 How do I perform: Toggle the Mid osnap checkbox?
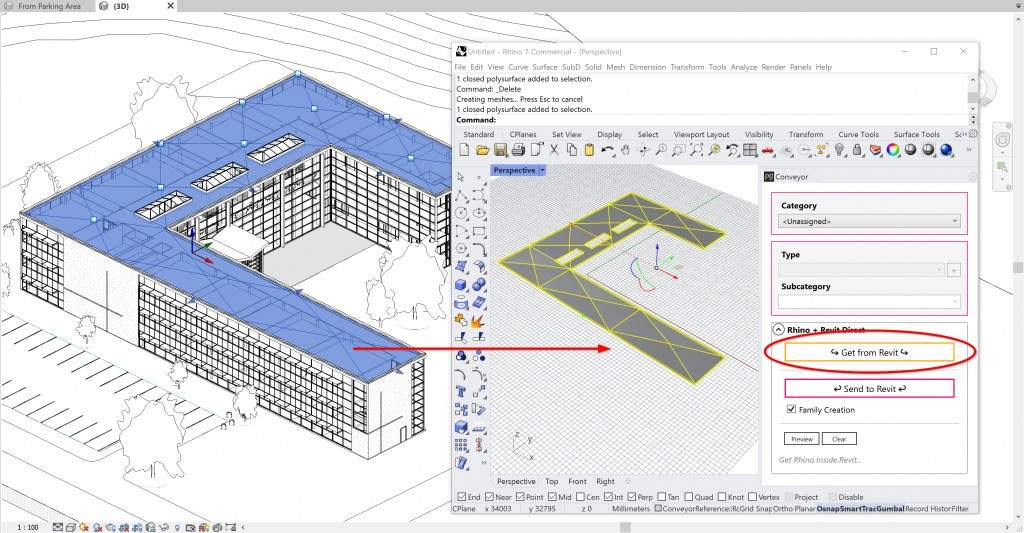point(552,497)
